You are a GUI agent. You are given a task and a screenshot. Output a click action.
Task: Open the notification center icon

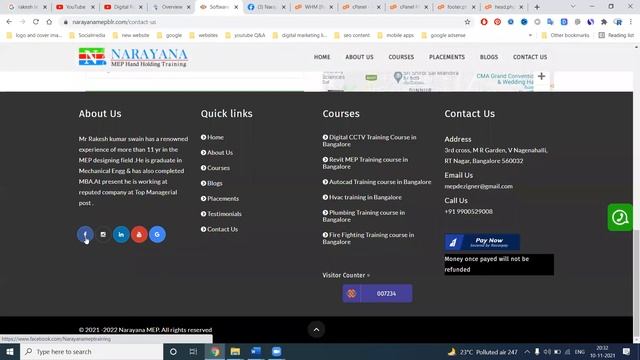coord(627,351)
